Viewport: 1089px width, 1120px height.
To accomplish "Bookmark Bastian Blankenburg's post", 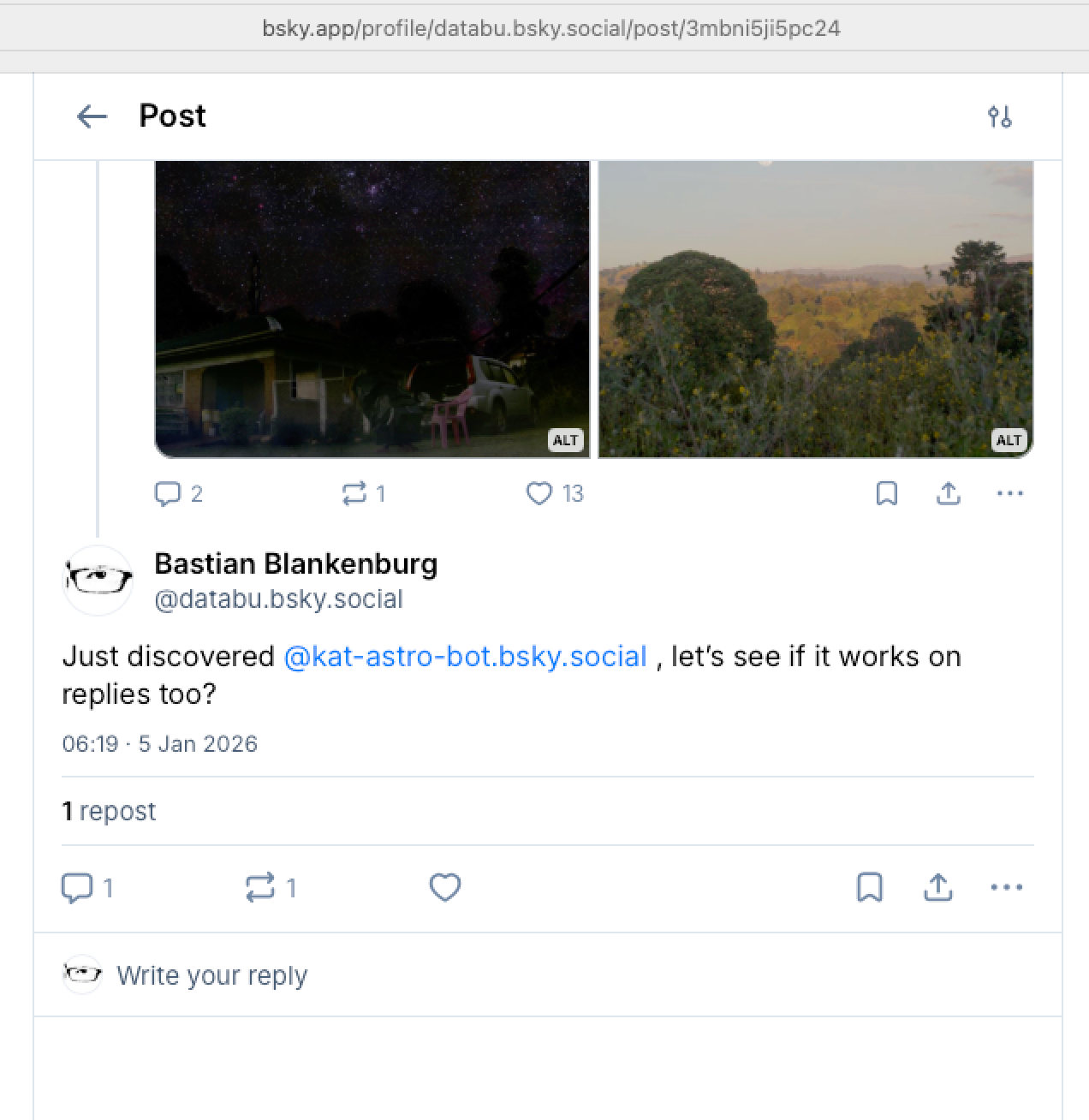I will [870, 887].
